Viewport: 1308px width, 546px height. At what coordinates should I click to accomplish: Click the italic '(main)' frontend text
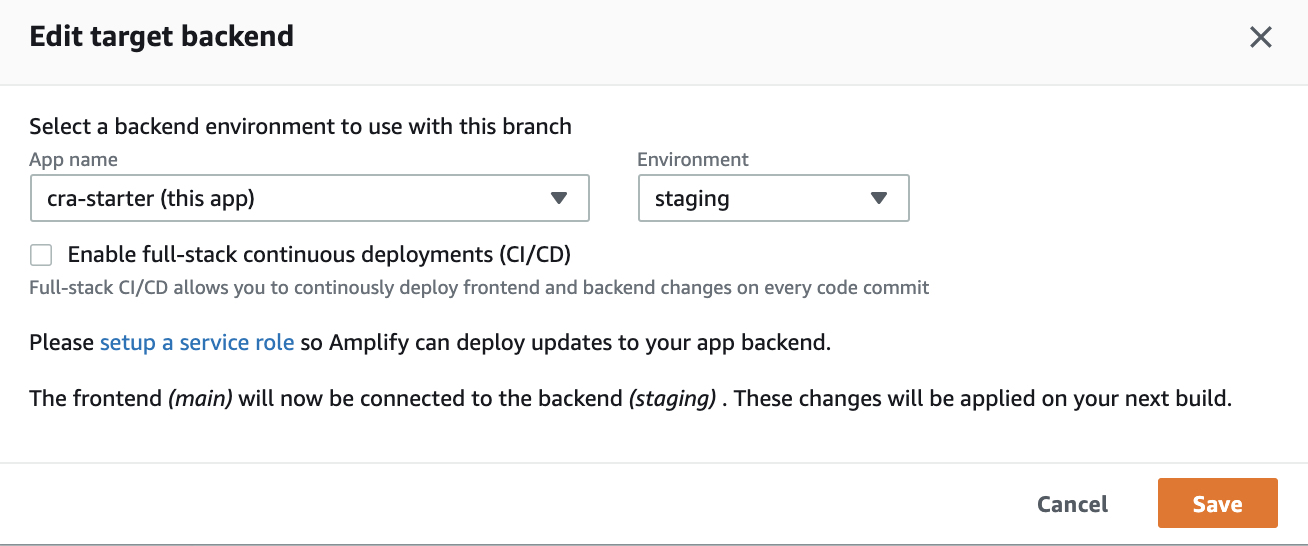(200, 398)
